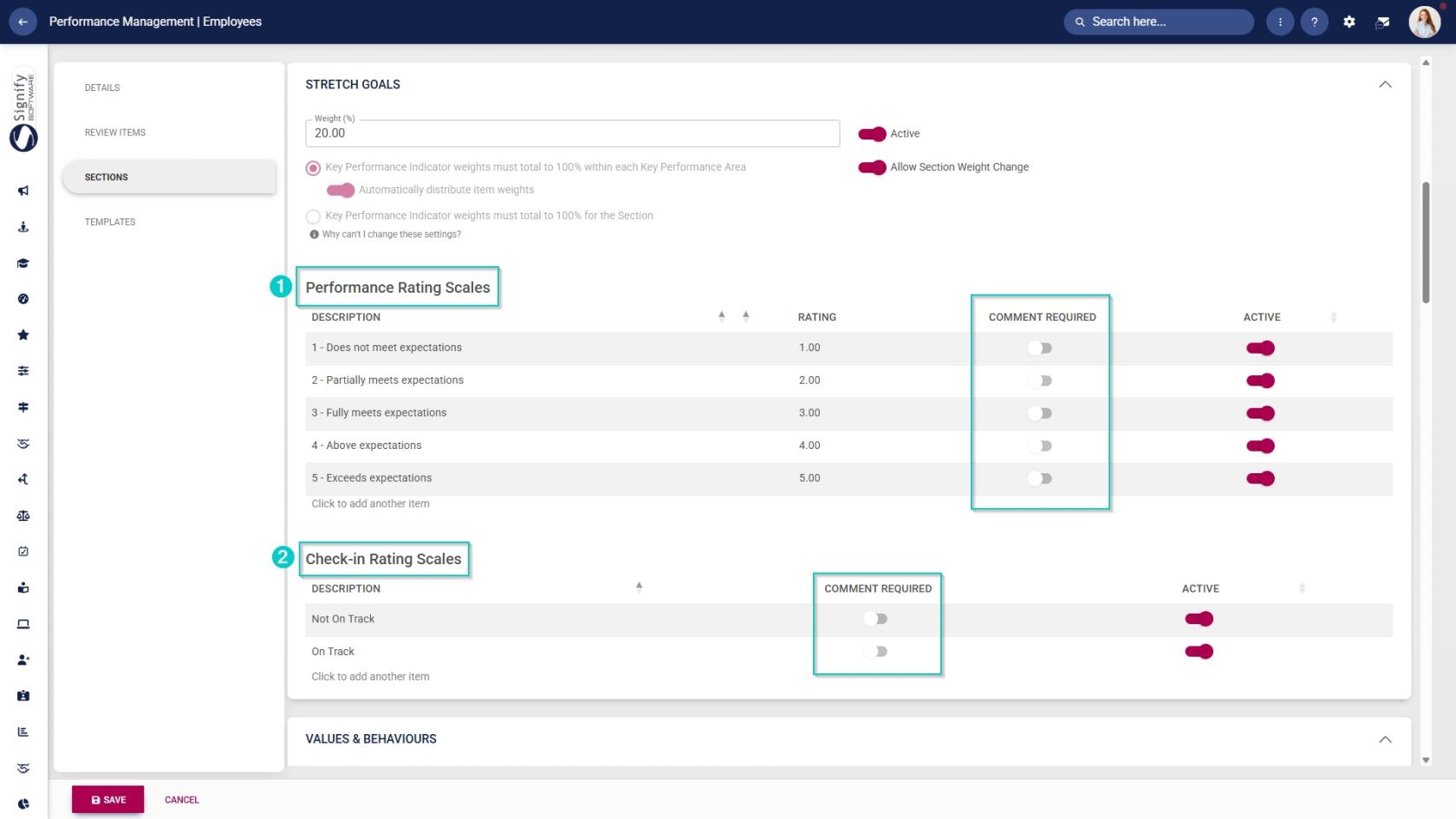This screenshot has width=1456, height=819.
Task: Open the person-on-podium icon in sidebar
Action: (x=23, y=227)
